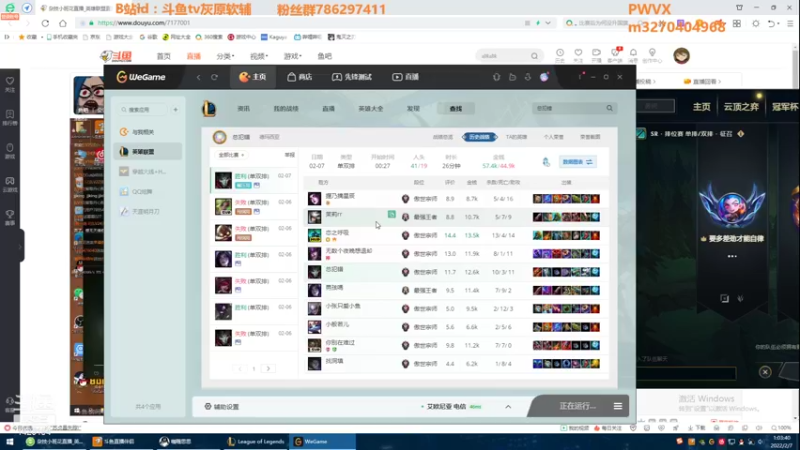Select the highlighted 历史战绩 sub-tab
Viewport: 800px width, 450px height.
pyautogui.click(x=479, y=137)
